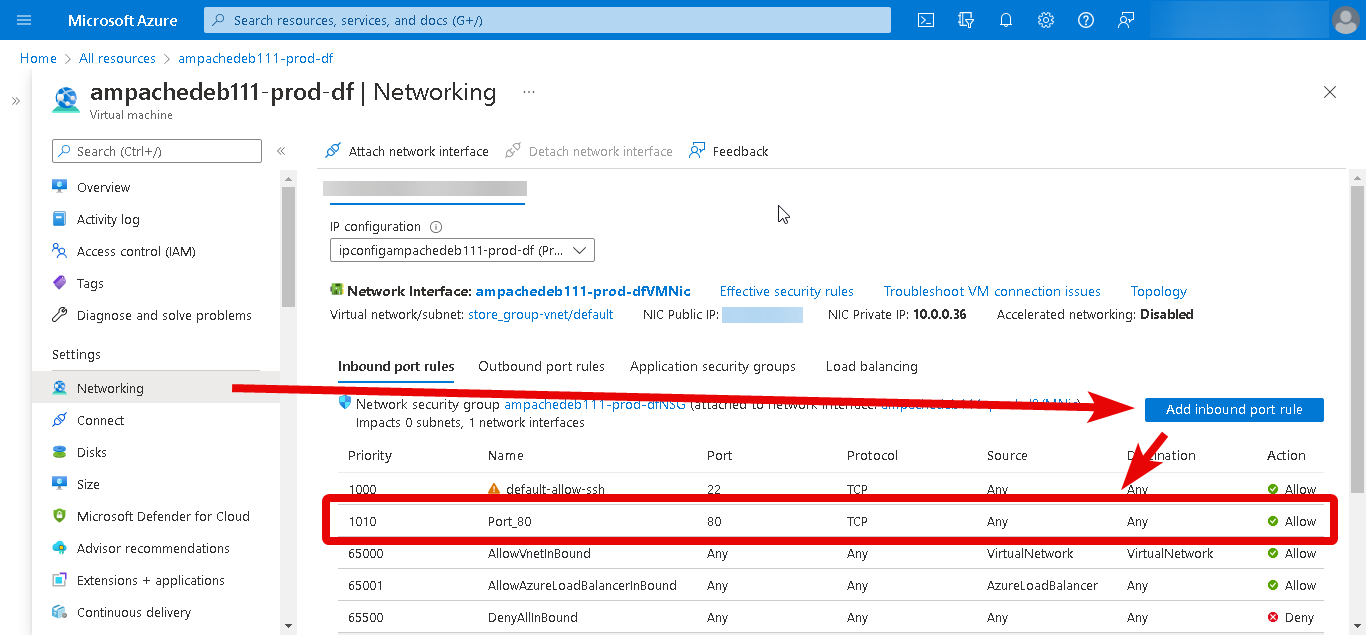Image resolution: width=1366 pixels, height=635 pixels.
Task: Click the Feedback toolbar button
Action: tap(729, 151)
